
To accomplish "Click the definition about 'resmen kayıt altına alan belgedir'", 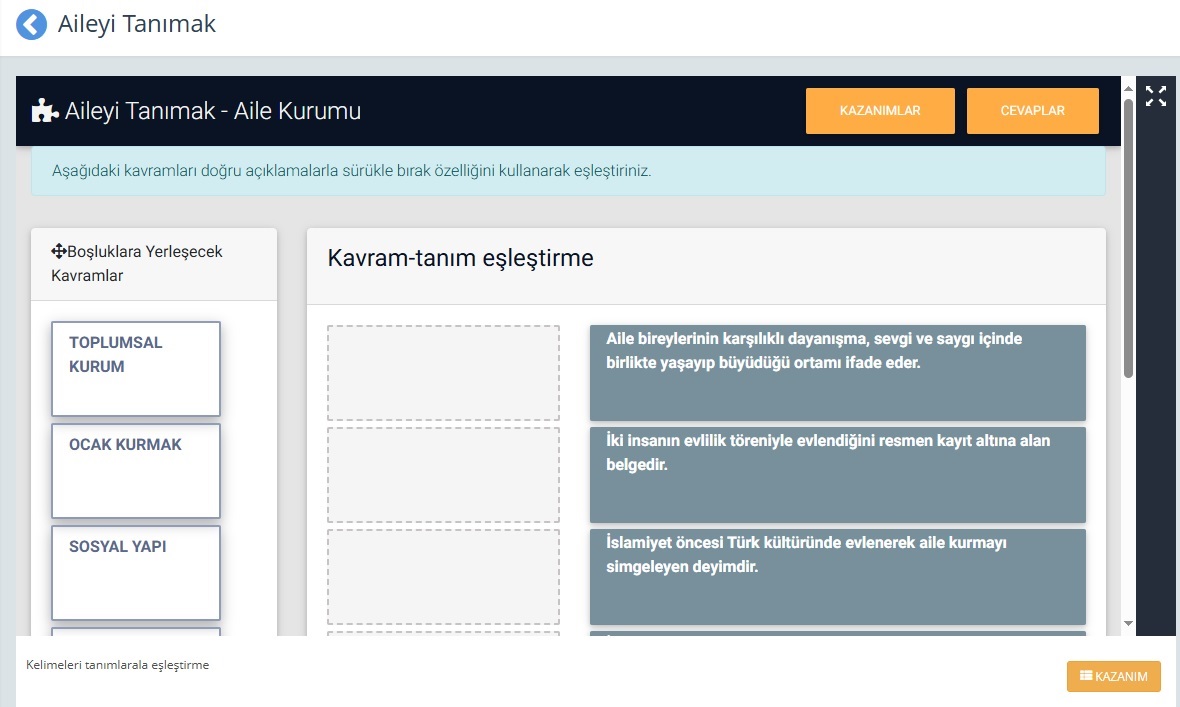I will 838,475.
